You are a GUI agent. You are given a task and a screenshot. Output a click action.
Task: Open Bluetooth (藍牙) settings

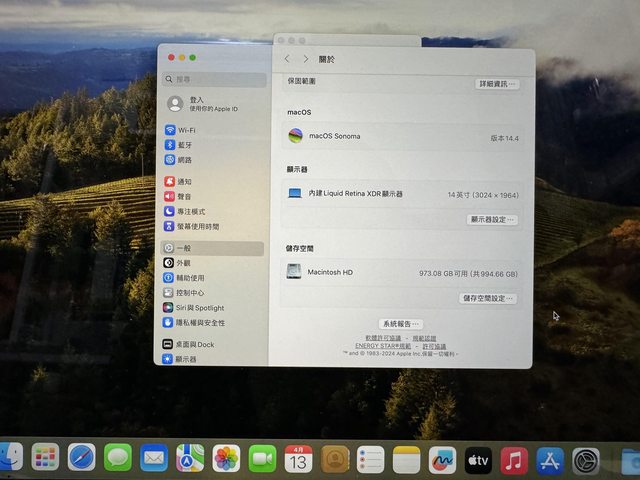click(x=178, y=145)
